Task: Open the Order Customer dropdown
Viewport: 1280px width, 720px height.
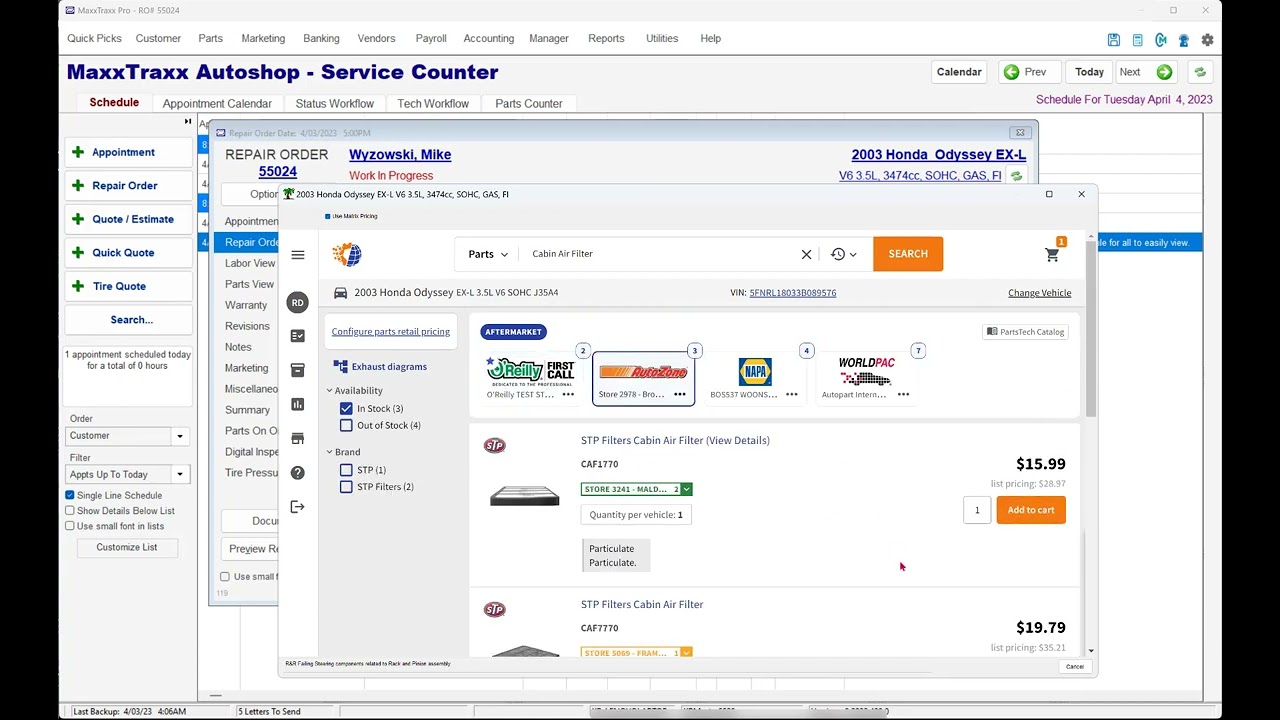Action: coord(180,436)
